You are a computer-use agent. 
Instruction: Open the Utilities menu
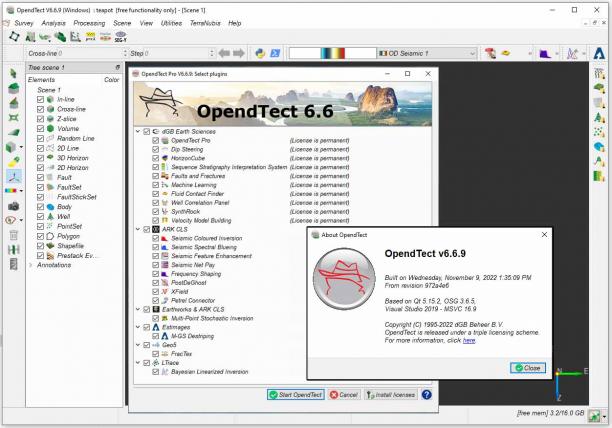tap(171, 23)
